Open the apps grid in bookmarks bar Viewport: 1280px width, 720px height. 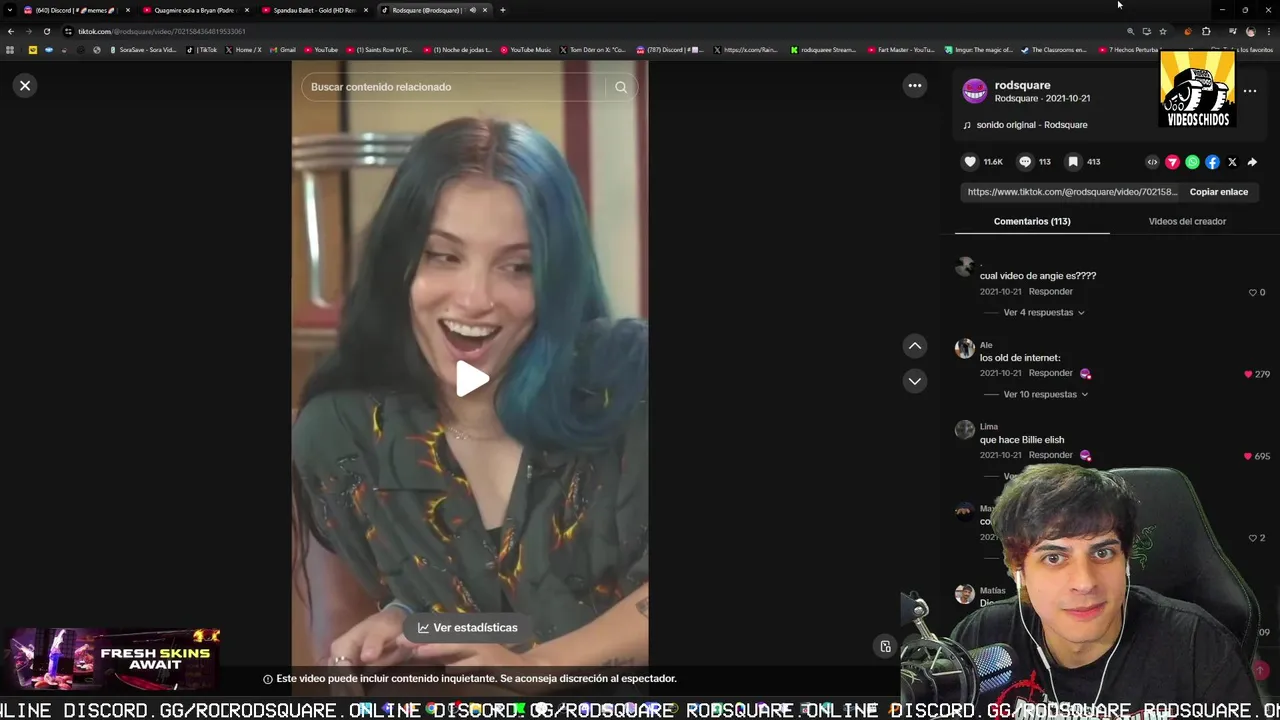(x=10, y=50)
